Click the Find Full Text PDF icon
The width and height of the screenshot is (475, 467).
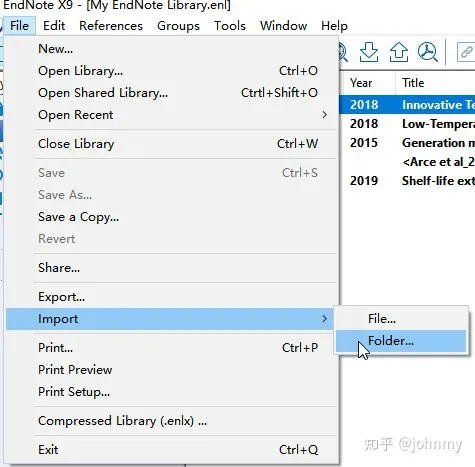428,52
